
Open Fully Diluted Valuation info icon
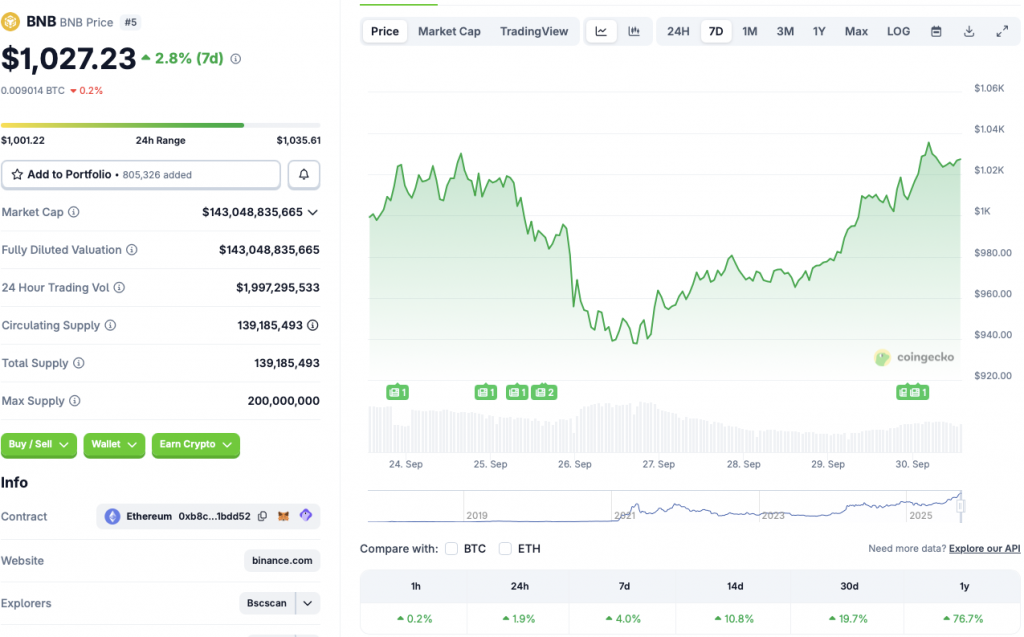(x=132, y=250)
